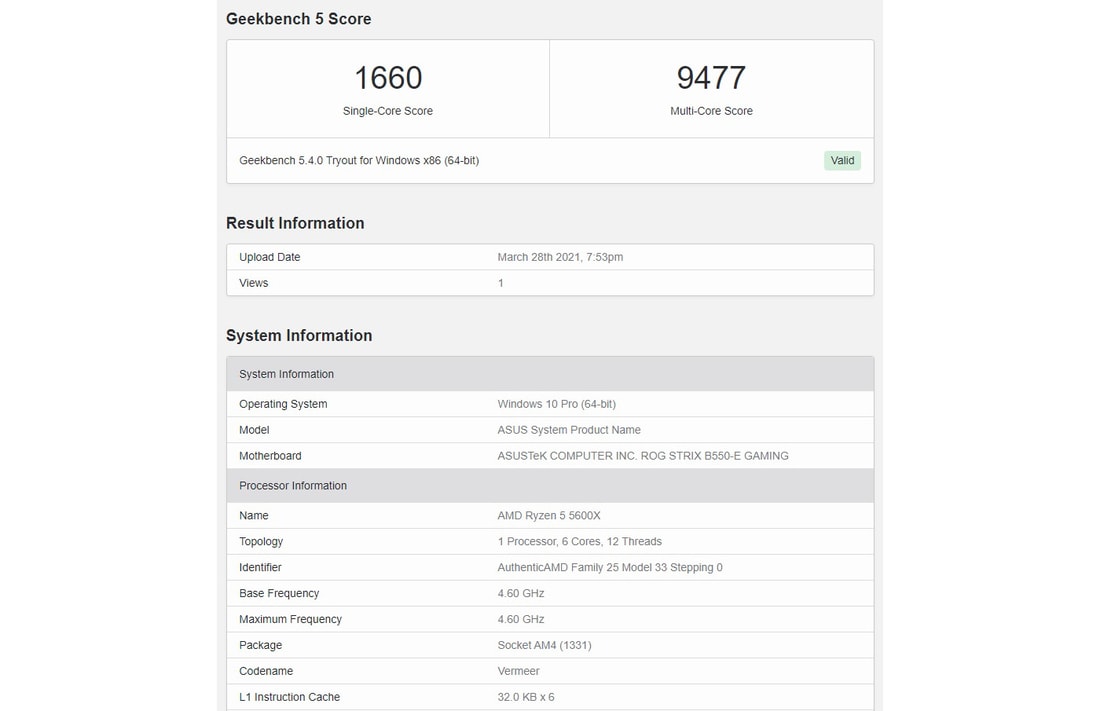The image size is (1100, 711).
Task: Click the Result Information heading
Action: tap(295, 223)
